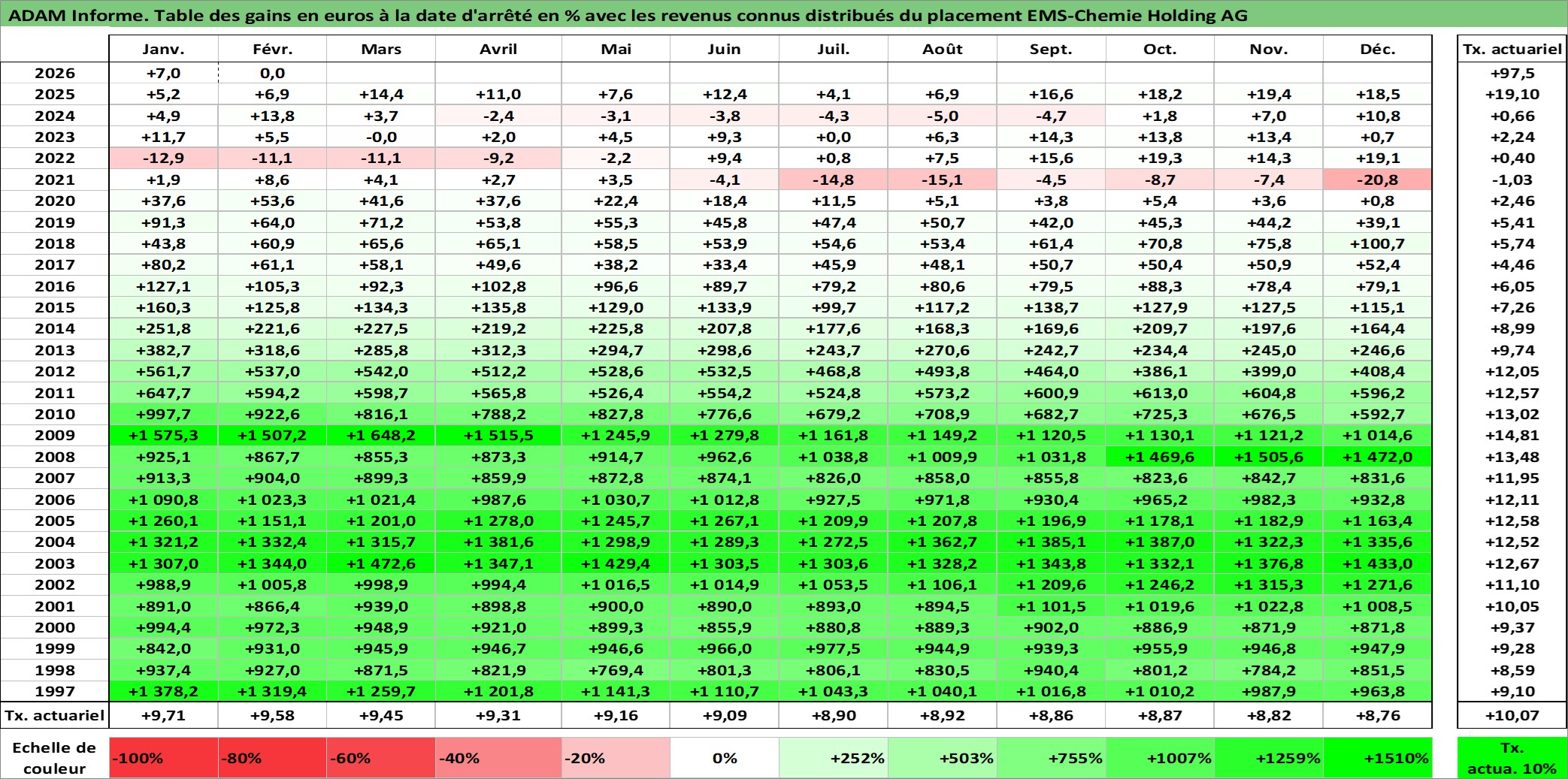Click the +160,3 cell in 2015
This screenshot has height=779, width=1568.
point(164,307)
